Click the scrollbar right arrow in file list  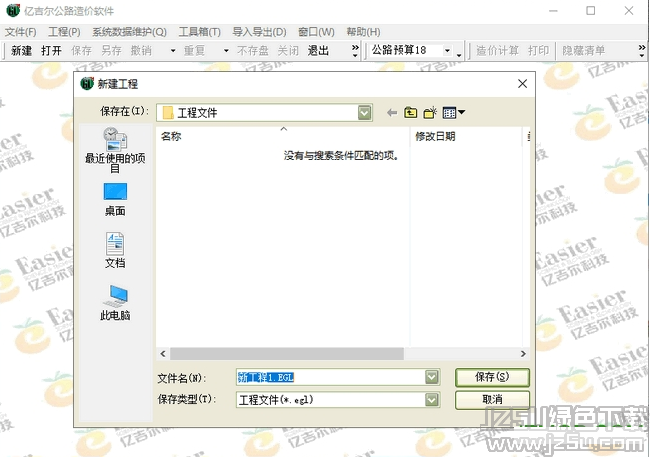[x=523, y=354]
